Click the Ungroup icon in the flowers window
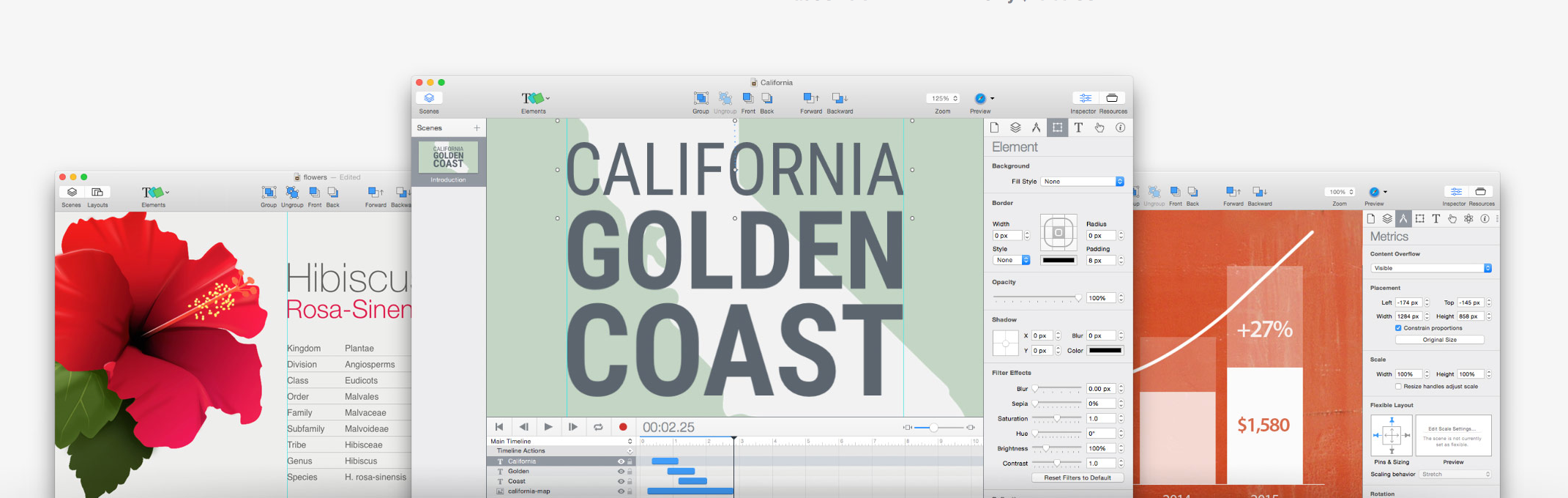Viewport: 1568px width, 498px height. click(292, 192)
